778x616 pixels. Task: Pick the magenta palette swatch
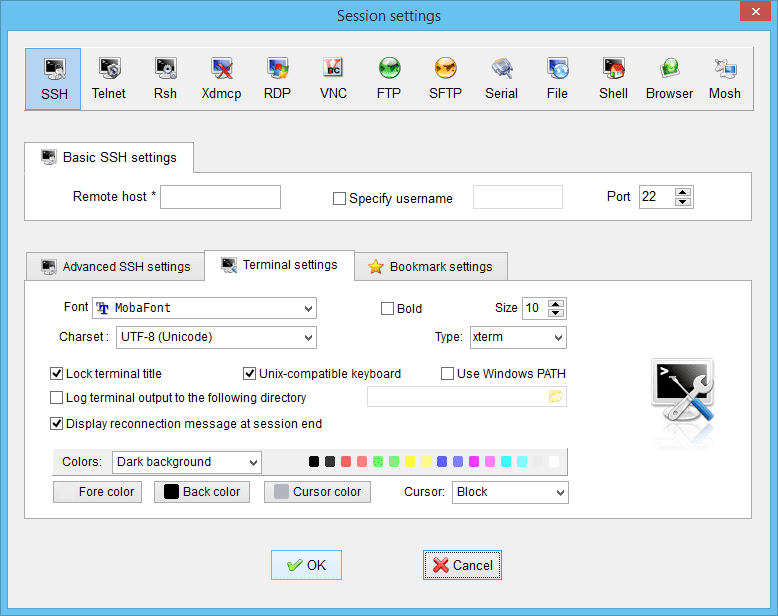tap(474, 462)
